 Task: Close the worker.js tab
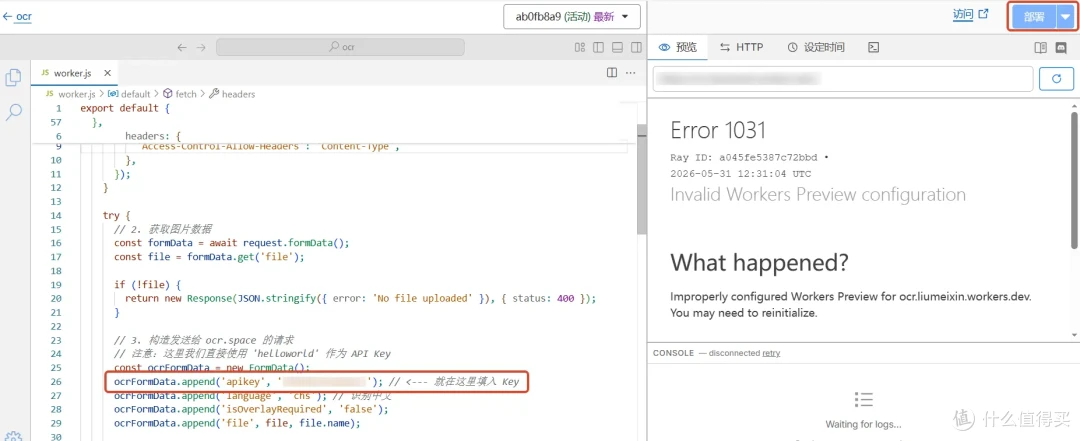[x=107, y=73]
